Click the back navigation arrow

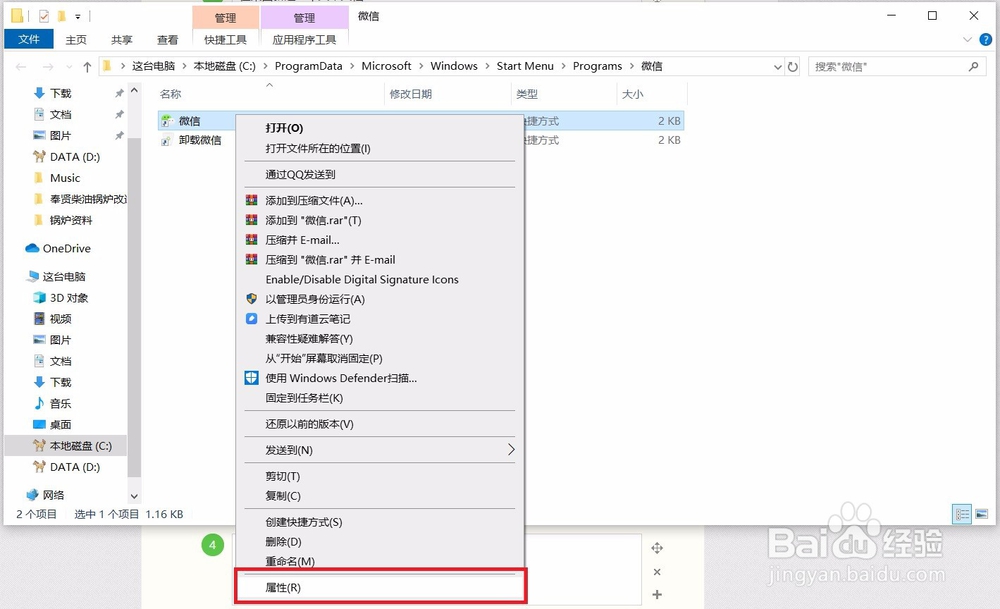21,66
